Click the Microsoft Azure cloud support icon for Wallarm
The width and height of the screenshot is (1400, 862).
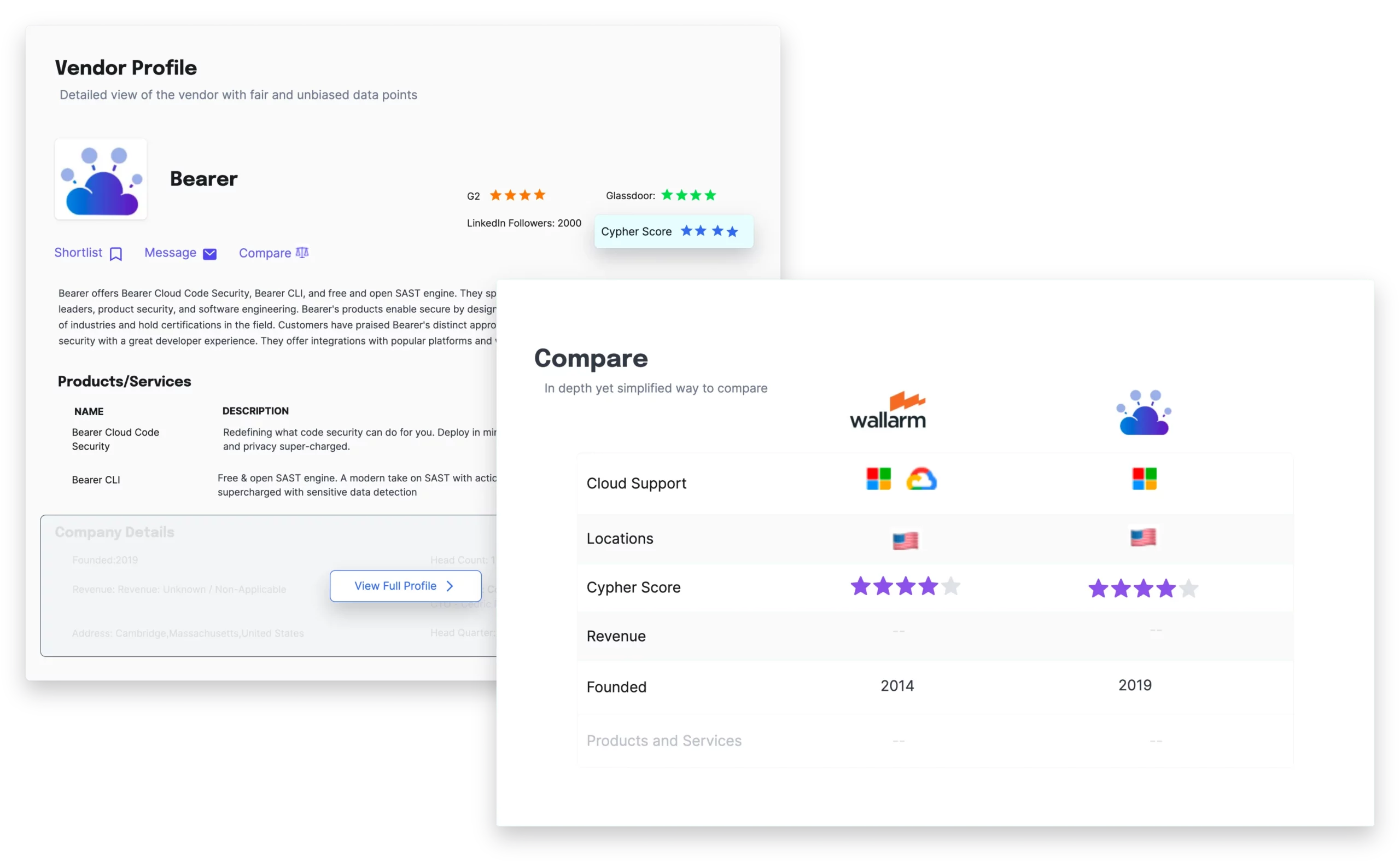tap(879, 482)
